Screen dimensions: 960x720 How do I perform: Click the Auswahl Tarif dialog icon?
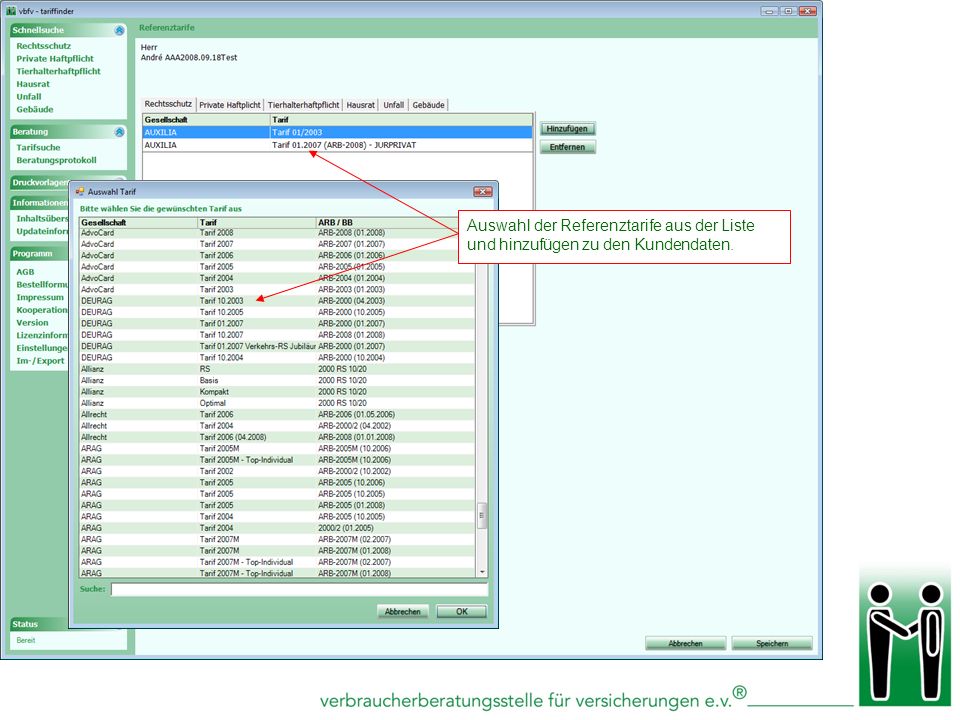click(x=80, y=192)
